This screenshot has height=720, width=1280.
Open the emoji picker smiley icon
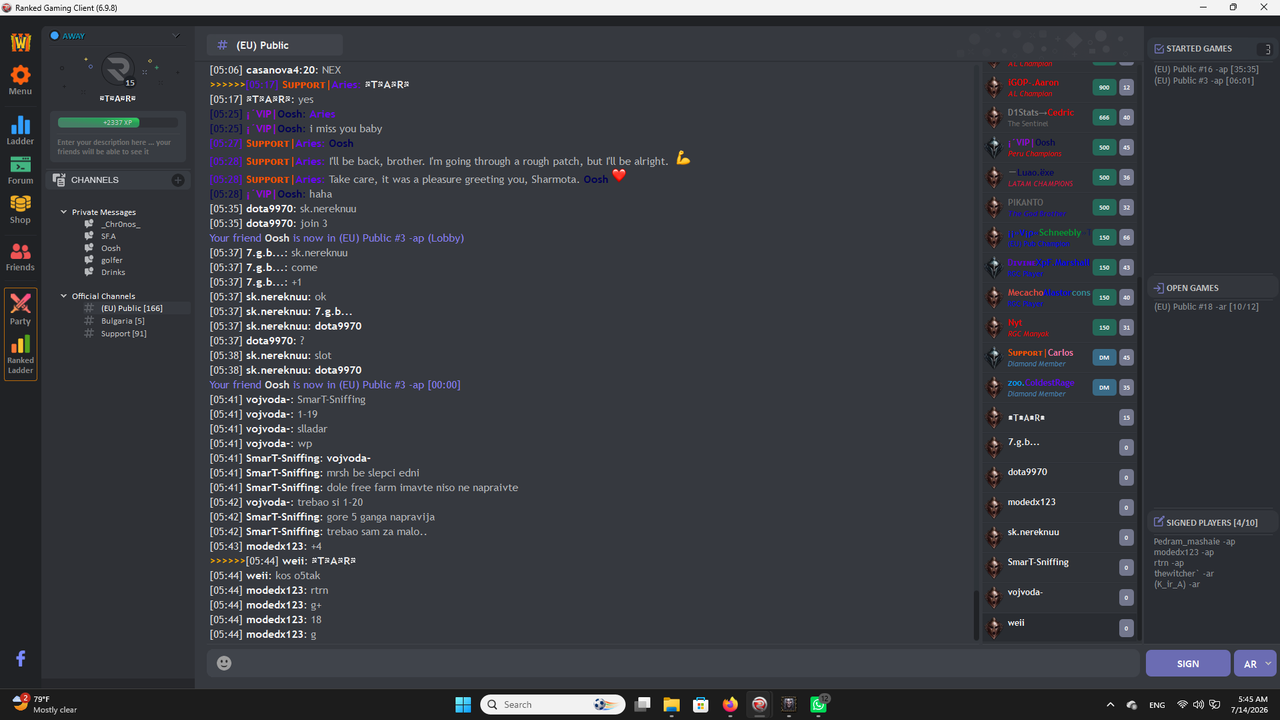224,663
